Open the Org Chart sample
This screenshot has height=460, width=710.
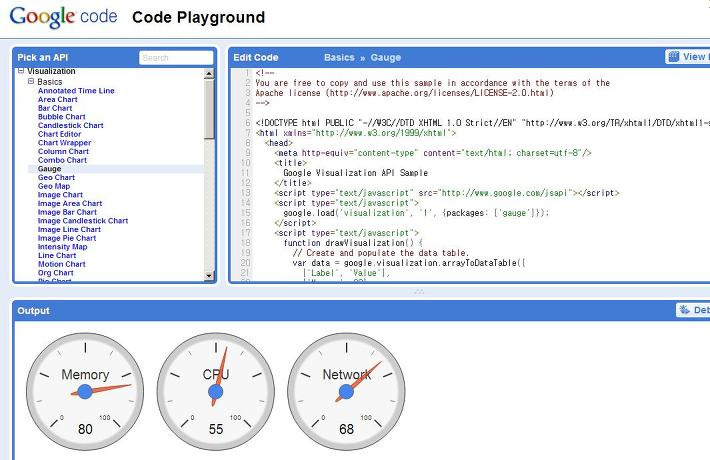[56, 273]
